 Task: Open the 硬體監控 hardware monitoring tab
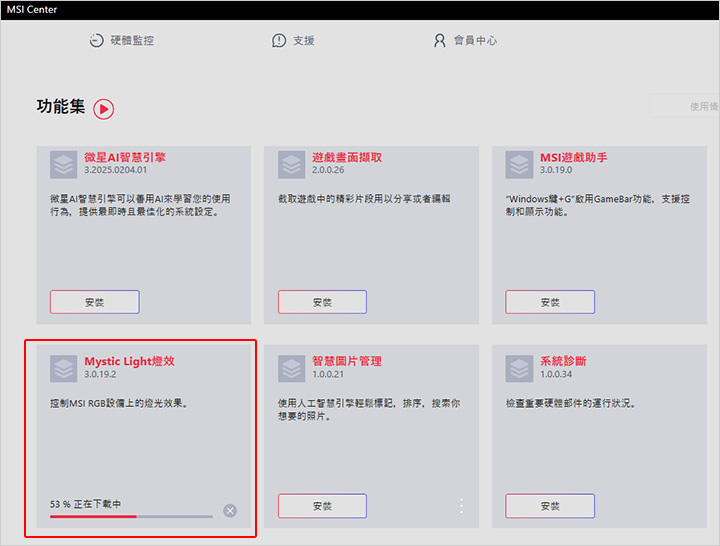122,40
